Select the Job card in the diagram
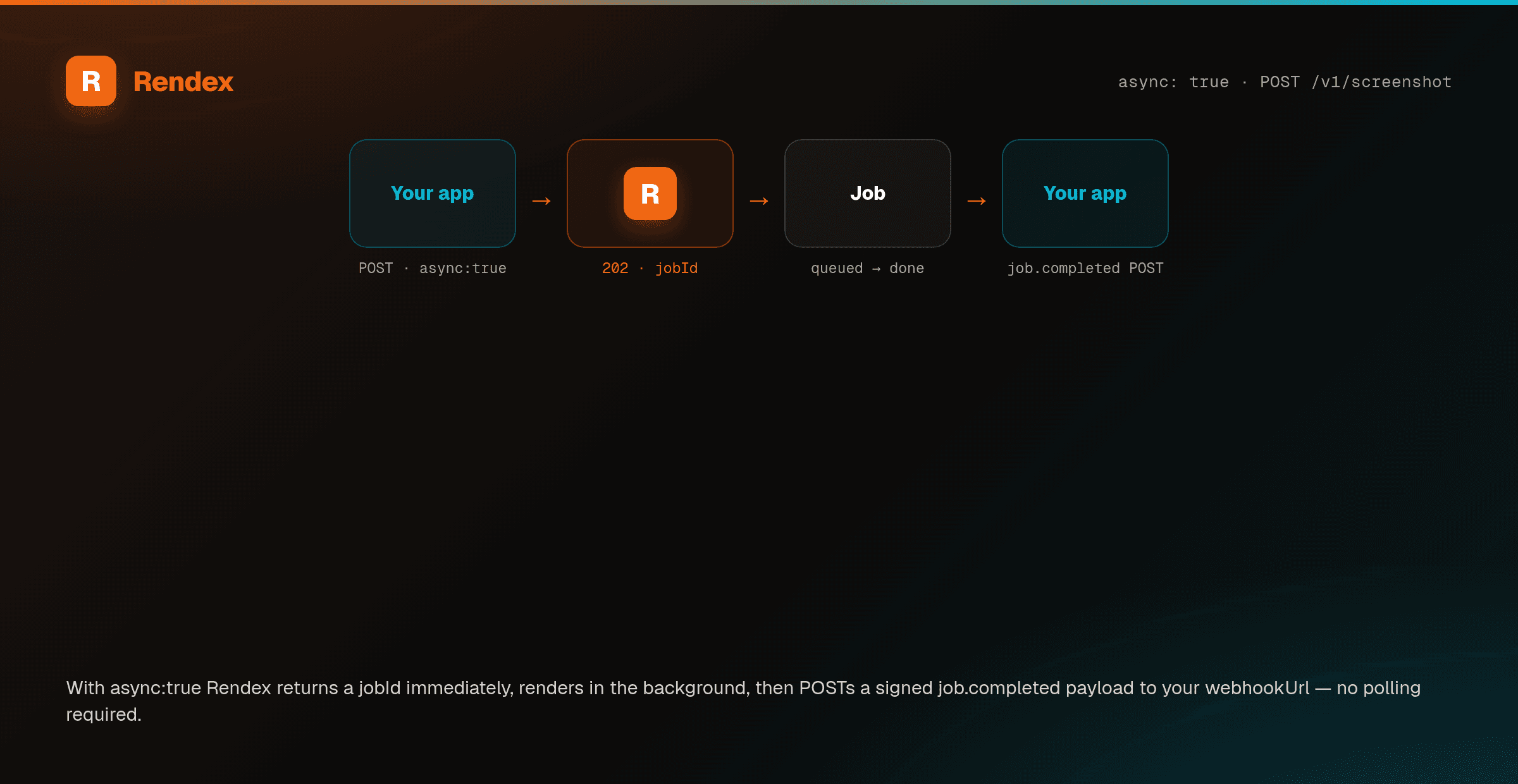Image resolution: width=1518 pixels, height=784 pixels. click(868, 193)
